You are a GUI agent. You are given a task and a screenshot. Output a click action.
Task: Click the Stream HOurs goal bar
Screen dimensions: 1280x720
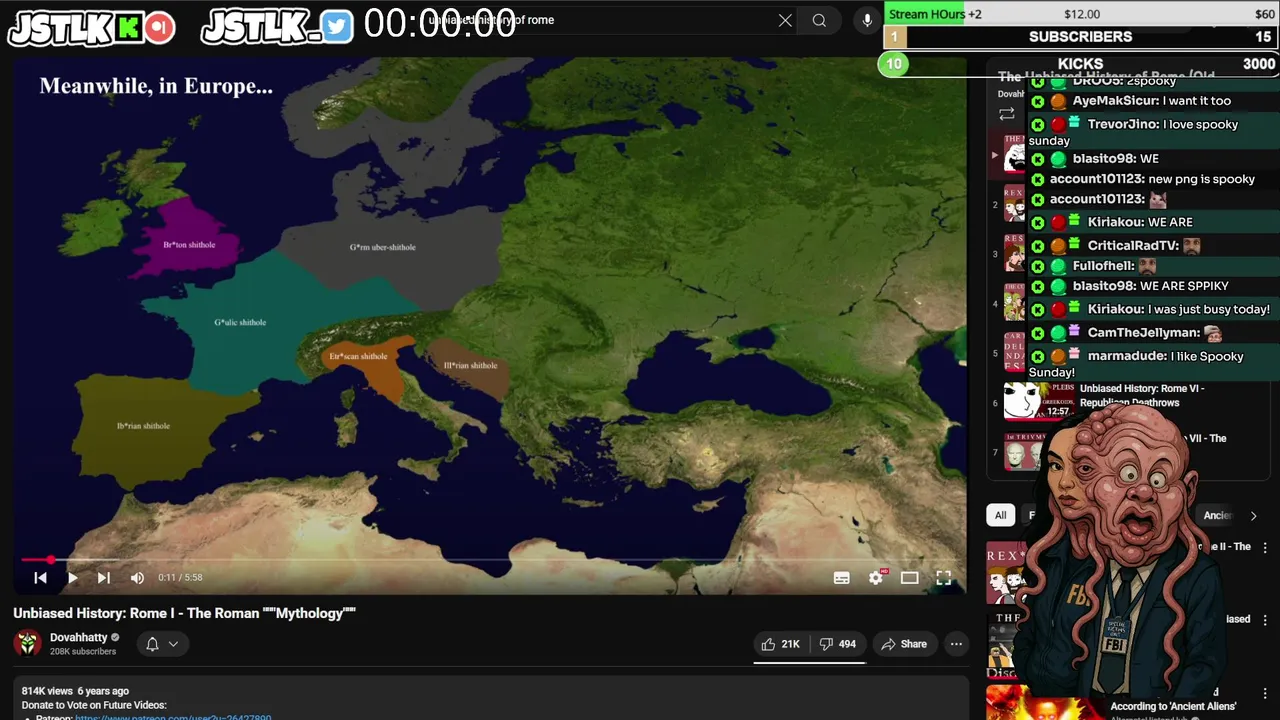(x=1081, y=14)
